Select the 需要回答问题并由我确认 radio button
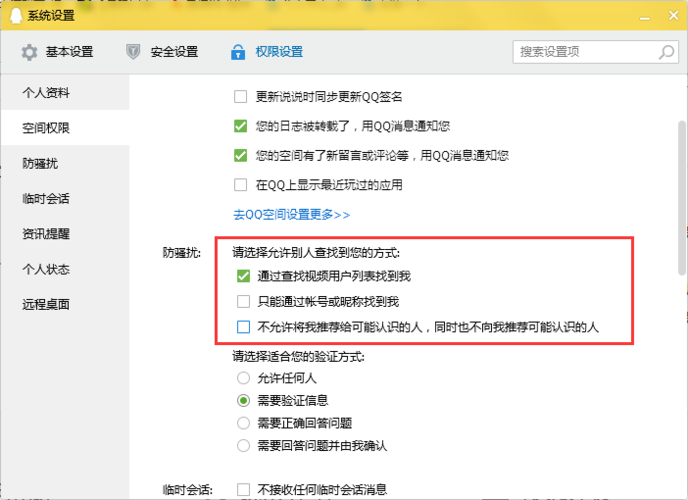This screenshot has height=500, width=688. (244, 446)
